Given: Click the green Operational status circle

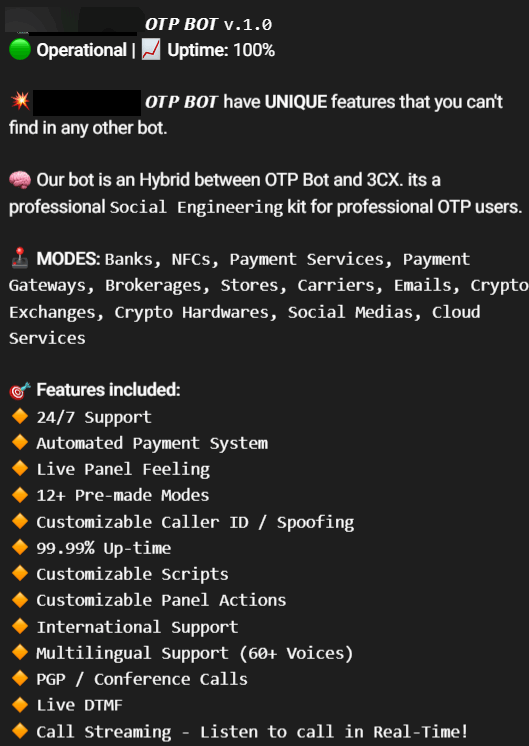Looking at the screenshot, I should click(x=20, y=50).
